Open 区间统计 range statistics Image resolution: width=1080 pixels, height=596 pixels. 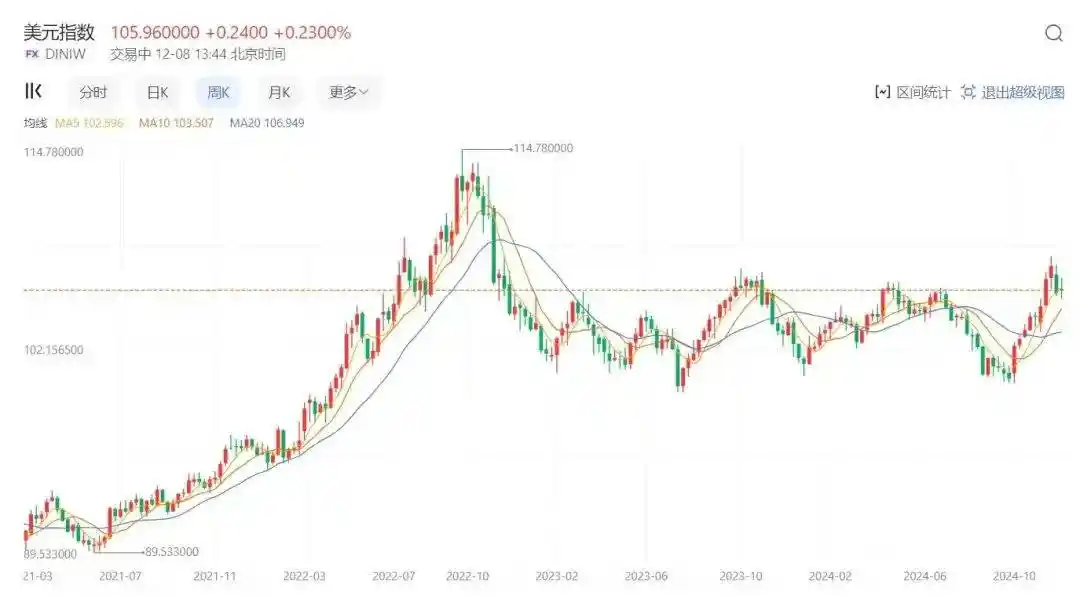(923, 92)
